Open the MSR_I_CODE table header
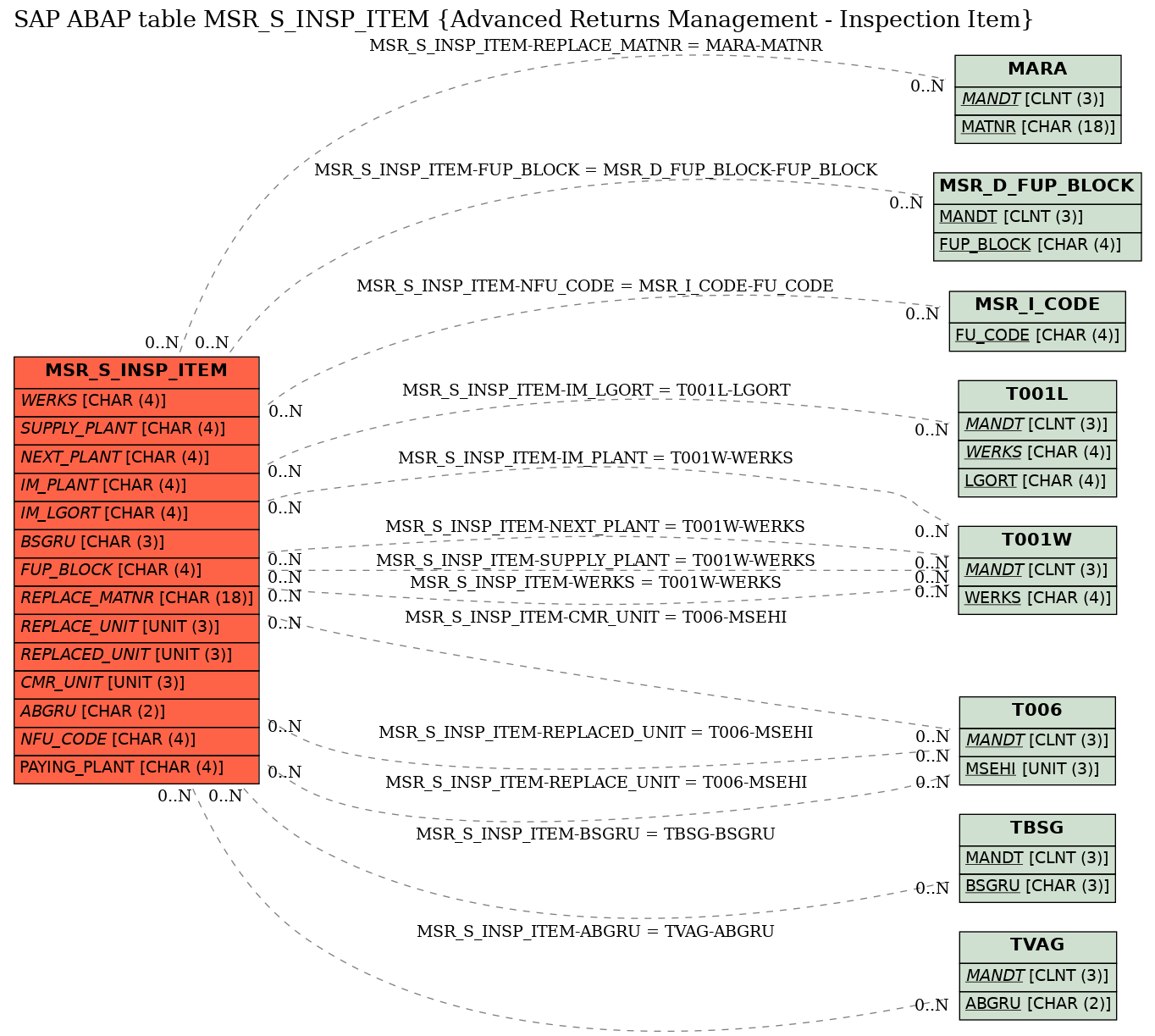1155x1036 pixels. tap(1037, 306)
